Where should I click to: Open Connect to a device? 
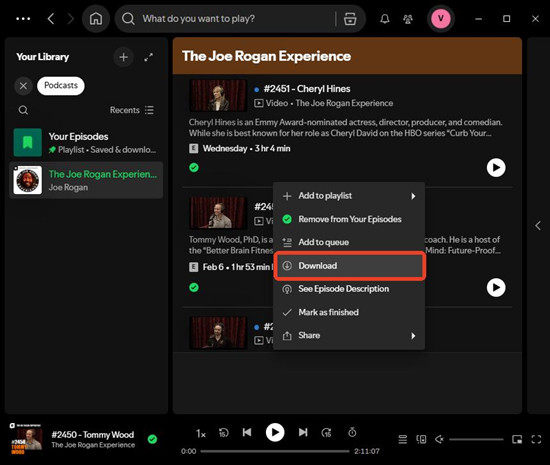421,439
